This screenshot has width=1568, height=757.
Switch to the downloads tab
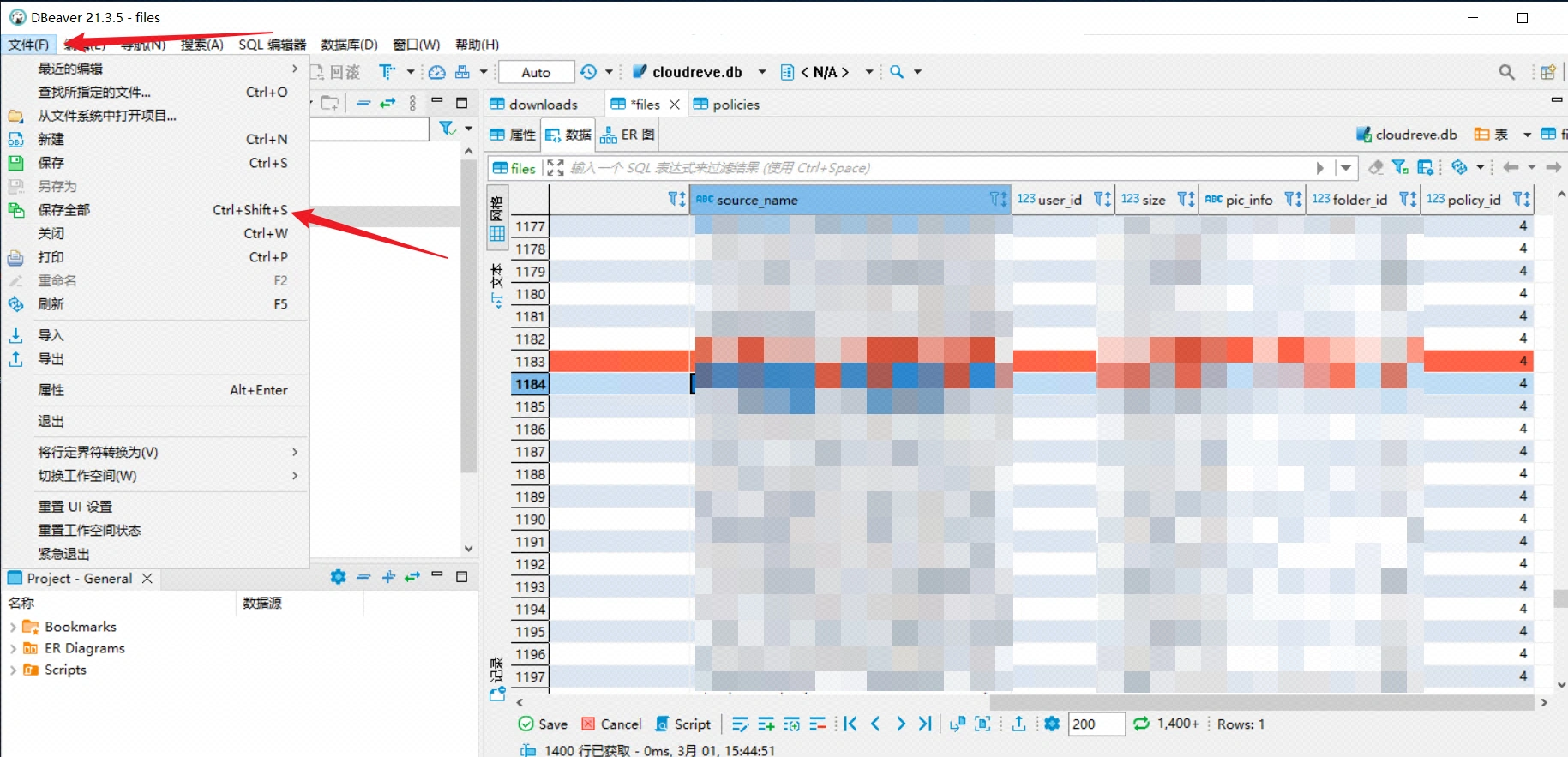(534, 105)
